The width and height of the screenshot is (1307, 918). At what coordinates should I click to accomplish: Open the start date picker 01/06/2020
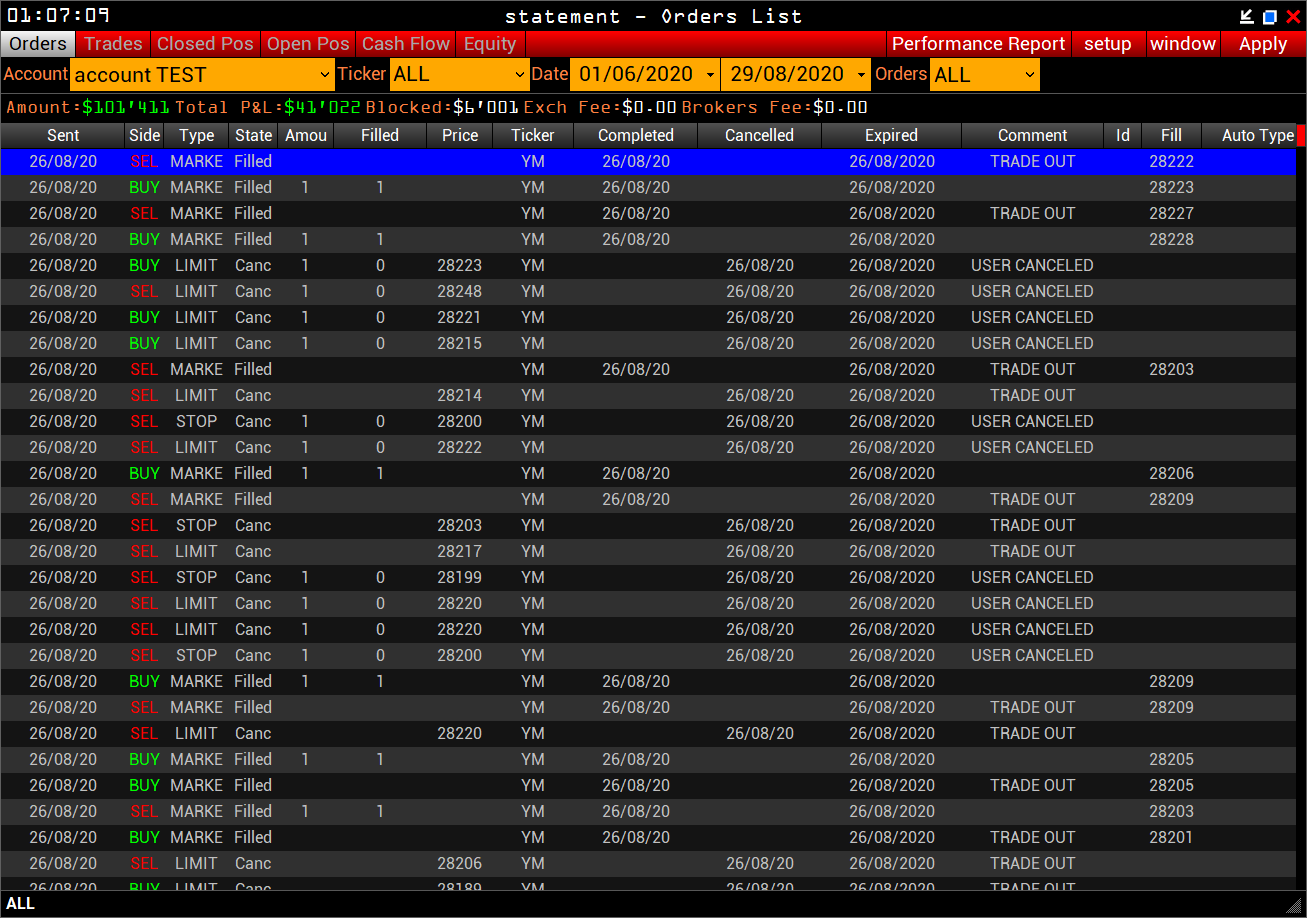644,75
